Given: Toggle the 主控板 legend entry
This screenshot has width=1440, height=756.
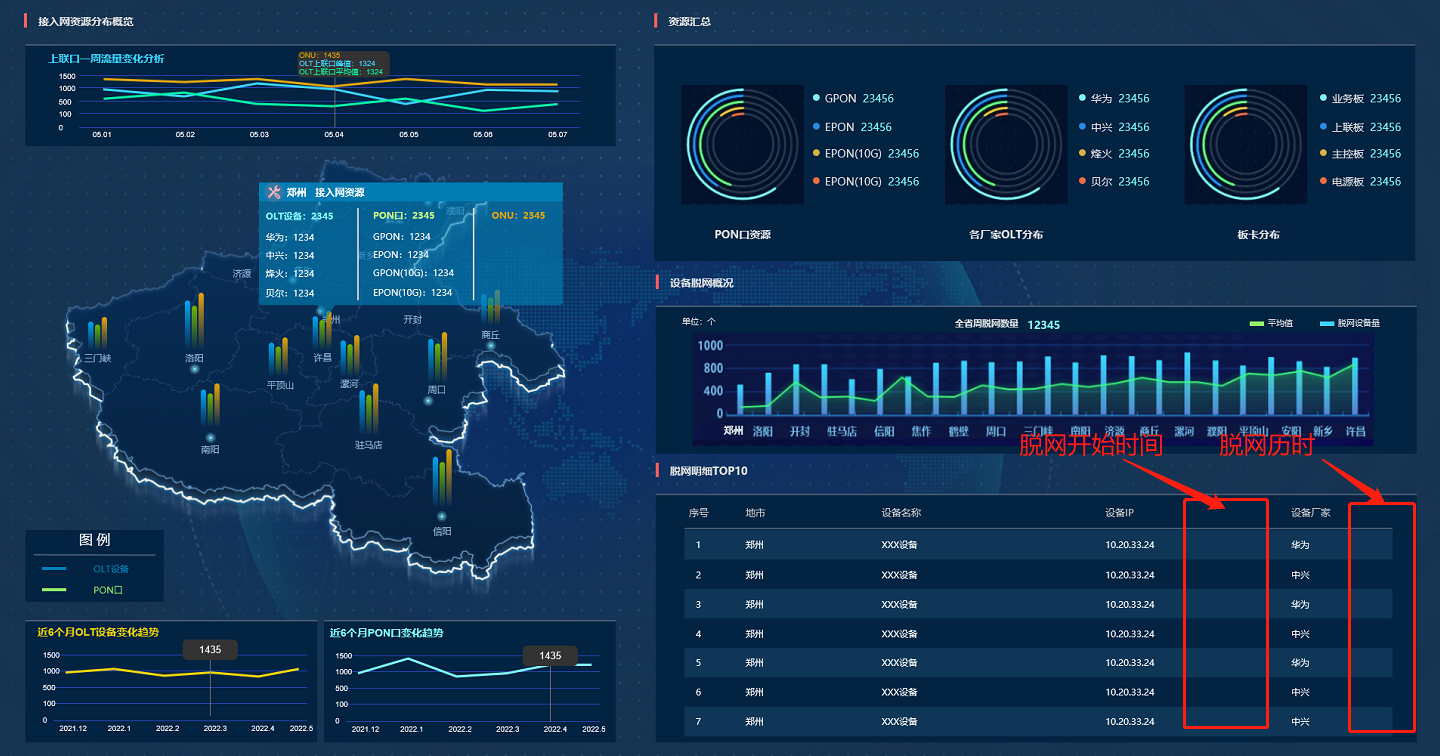Looking at the screenshot, I should 1360,154.
